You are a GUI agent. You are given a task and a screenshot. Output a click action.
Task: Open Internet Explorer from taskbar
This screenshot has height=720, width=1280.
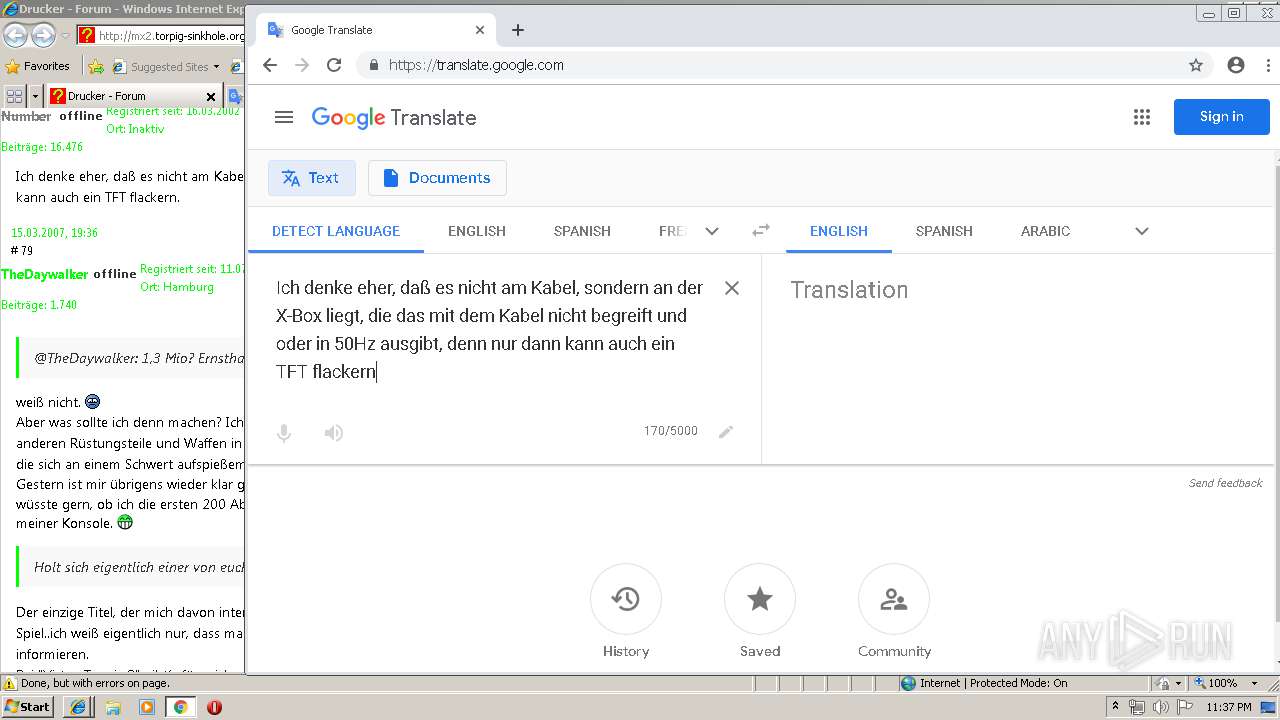pos(78,707)
